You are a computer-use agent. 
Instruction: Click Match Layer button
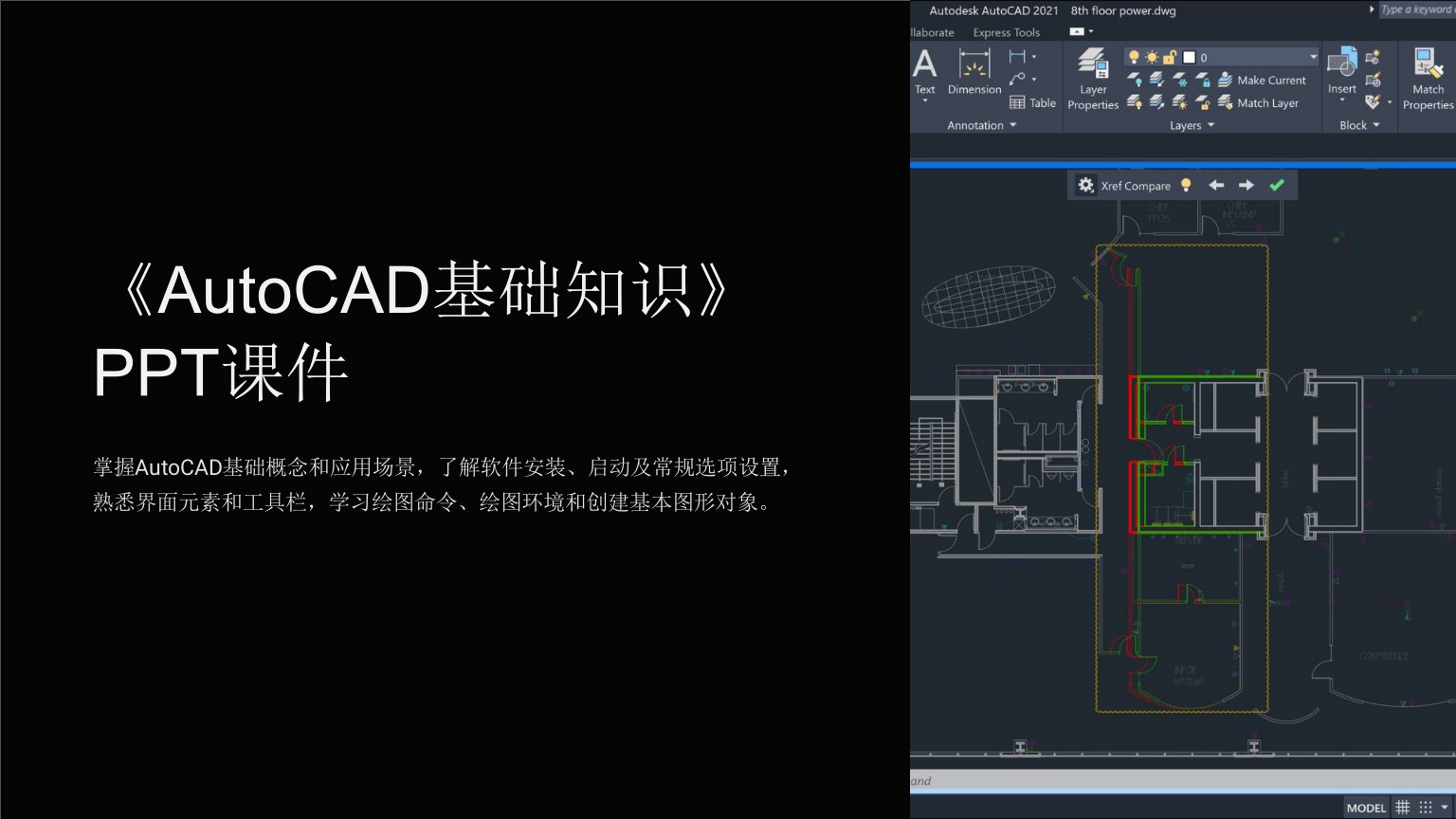[x=1258, y=102]
